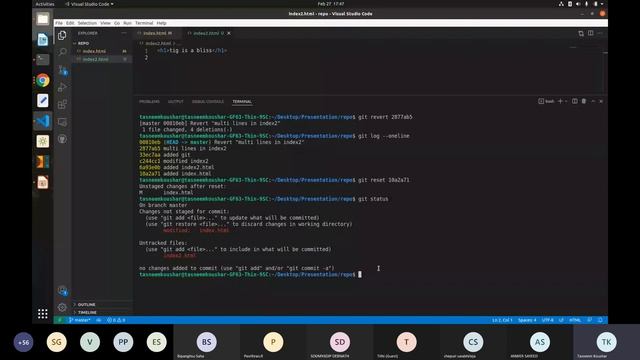Open the Explorer view in activity bar
Viewport: 640px width, 360px height.
pos(62,35)
